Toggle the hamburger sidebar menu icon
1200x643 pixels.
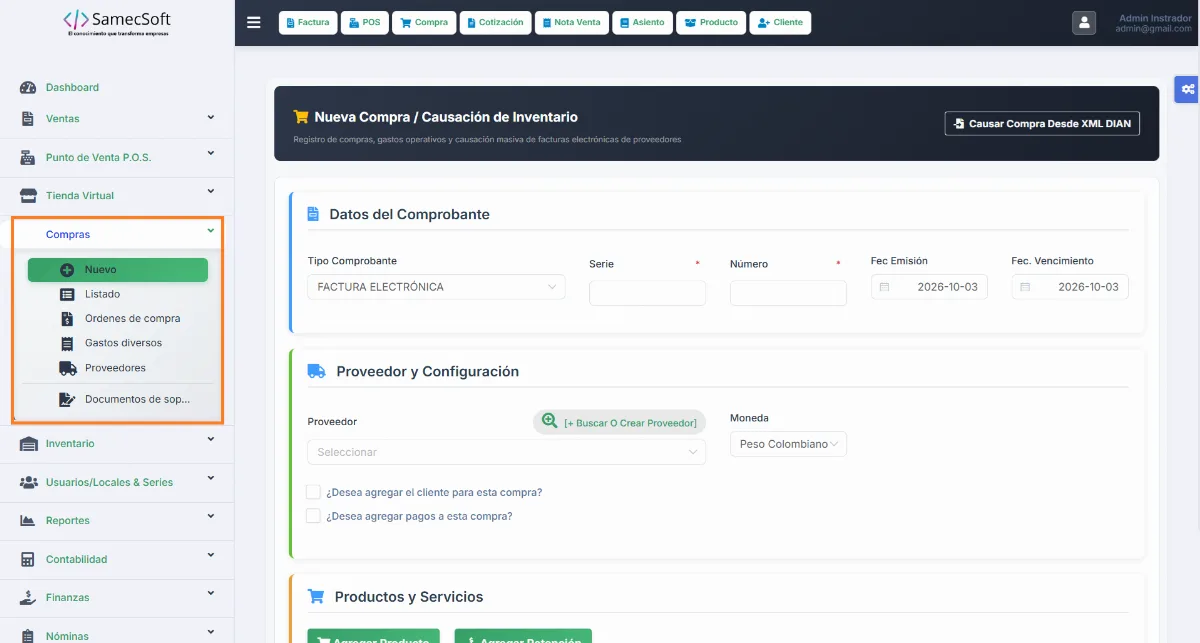(x=253, y=22)
